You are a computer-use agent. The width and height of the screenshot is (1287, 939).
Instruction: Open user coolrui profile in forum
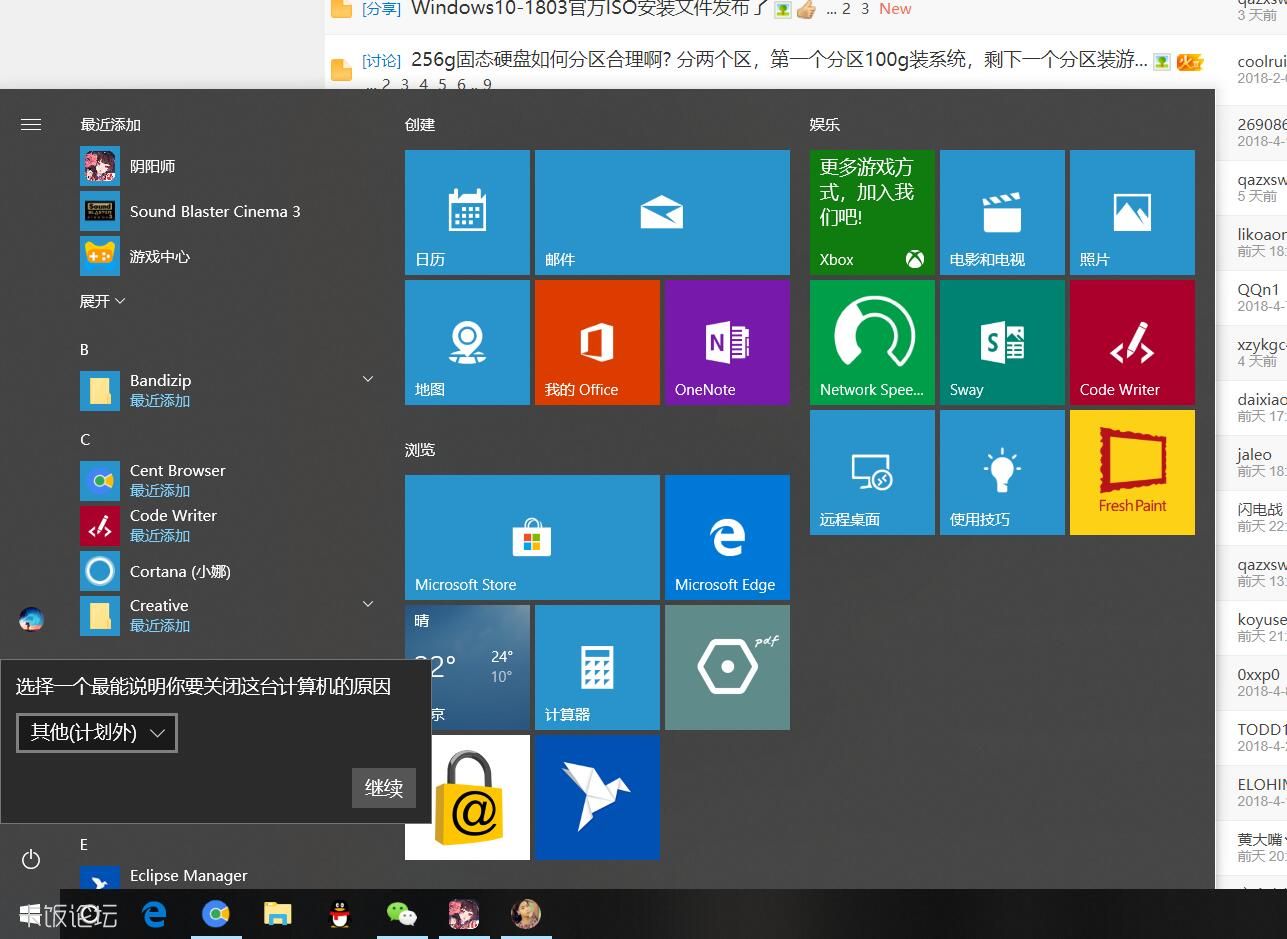(x=1261, y=61)
